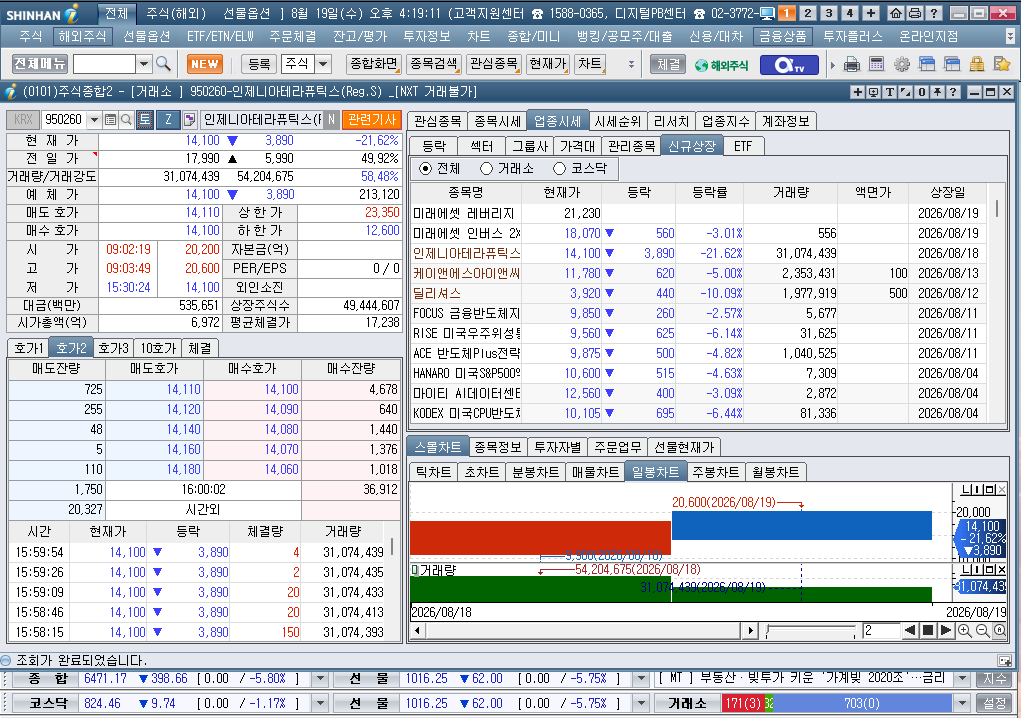Expand the 코스닥 index ticker dropdown

pos(320,704)
